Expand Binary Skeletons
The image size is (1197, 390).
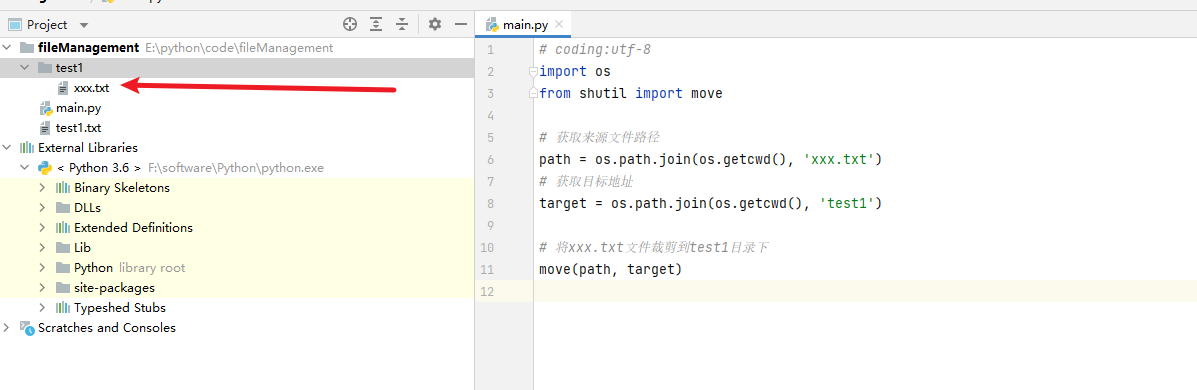43,187
